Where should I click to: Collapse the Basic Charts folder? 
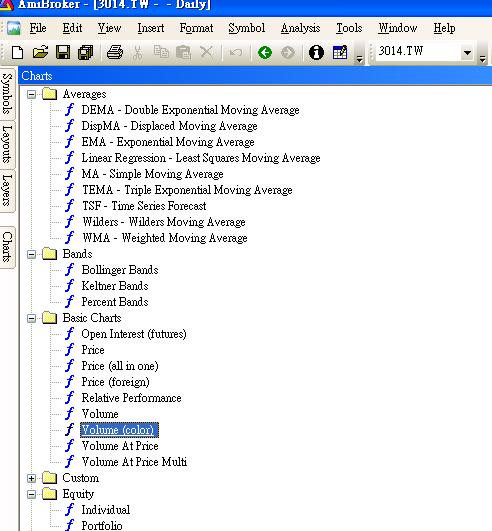31,318
